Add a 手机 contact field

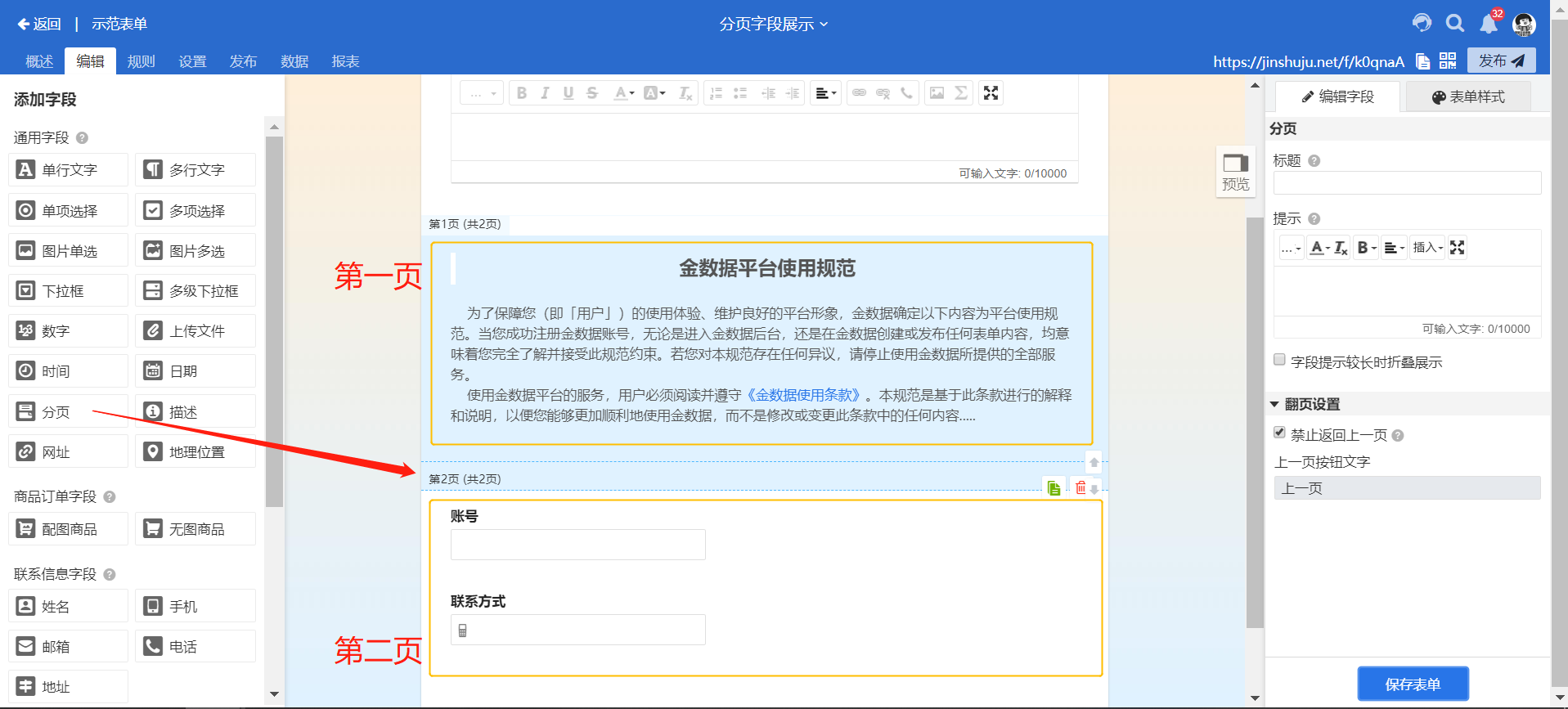click(195, 606)
